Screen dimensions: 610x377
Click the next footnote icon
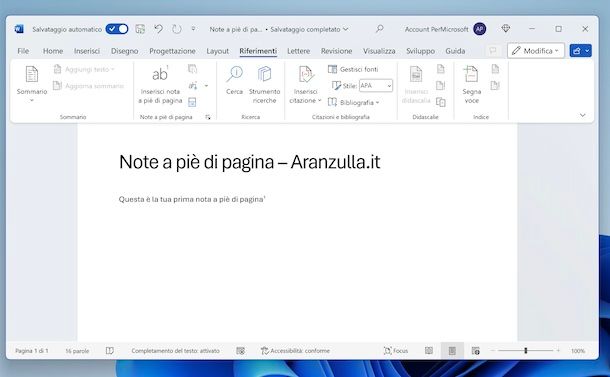(x=193, y=86)
